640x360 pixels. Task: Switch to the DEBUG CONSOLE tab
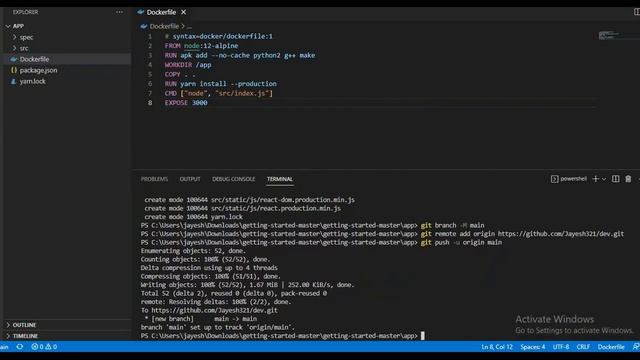click(233, 179)
